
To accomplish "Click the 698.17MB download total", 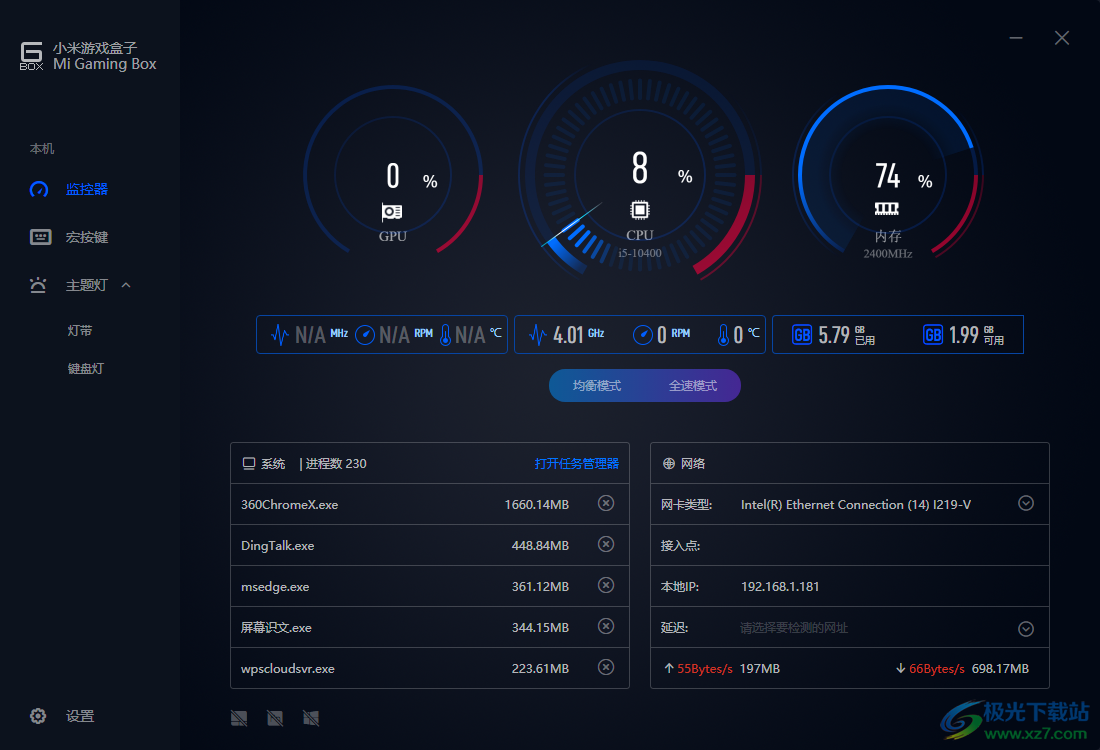I will pyautogui.click(x=1000, y=669).
